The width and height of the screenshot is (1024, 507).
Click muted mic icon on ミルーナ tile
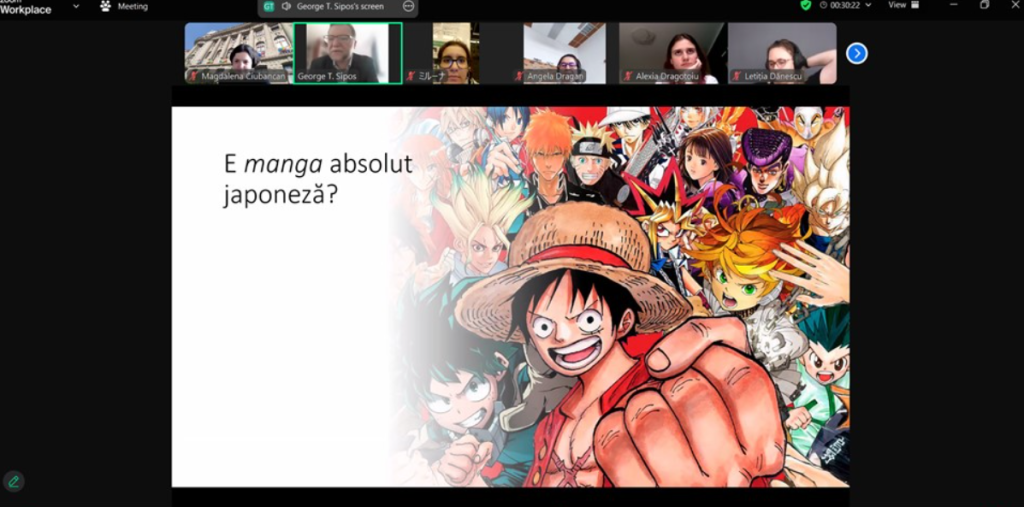tap(410, 76)
